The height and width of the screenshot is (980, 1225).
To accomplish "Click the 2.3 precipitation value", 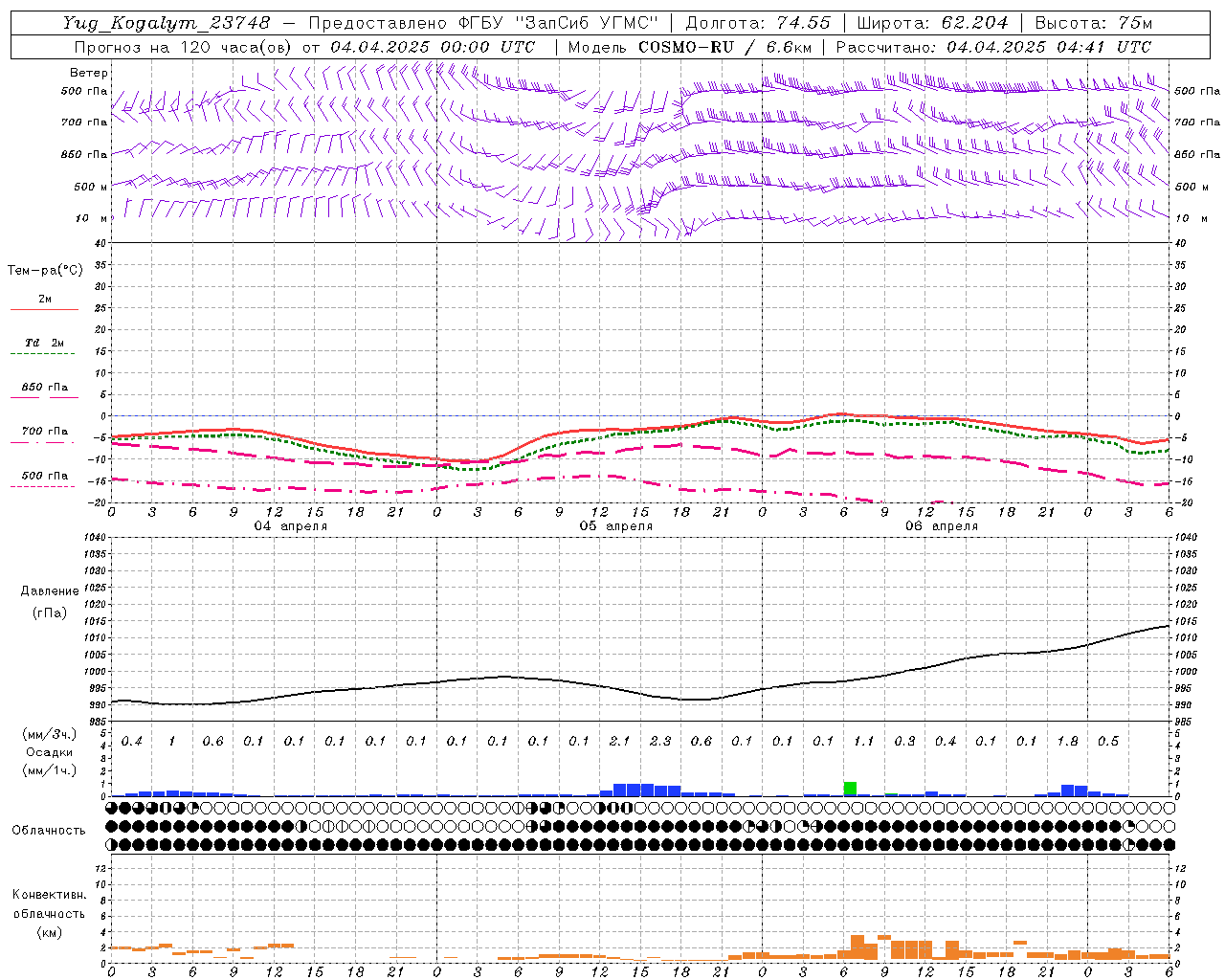I will [x=660, y=742].
